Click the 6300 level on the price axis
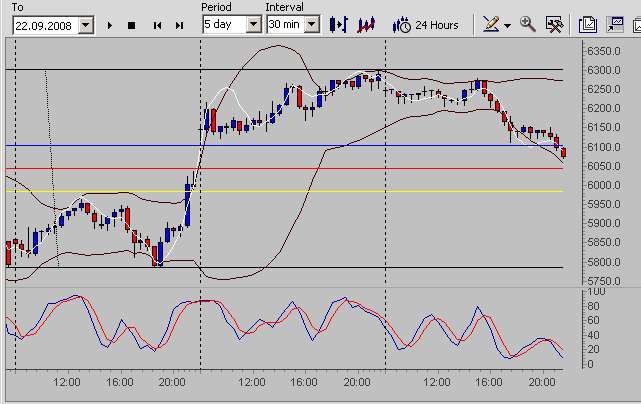Viewport: 641px width, 404px height. pos(604,70)
